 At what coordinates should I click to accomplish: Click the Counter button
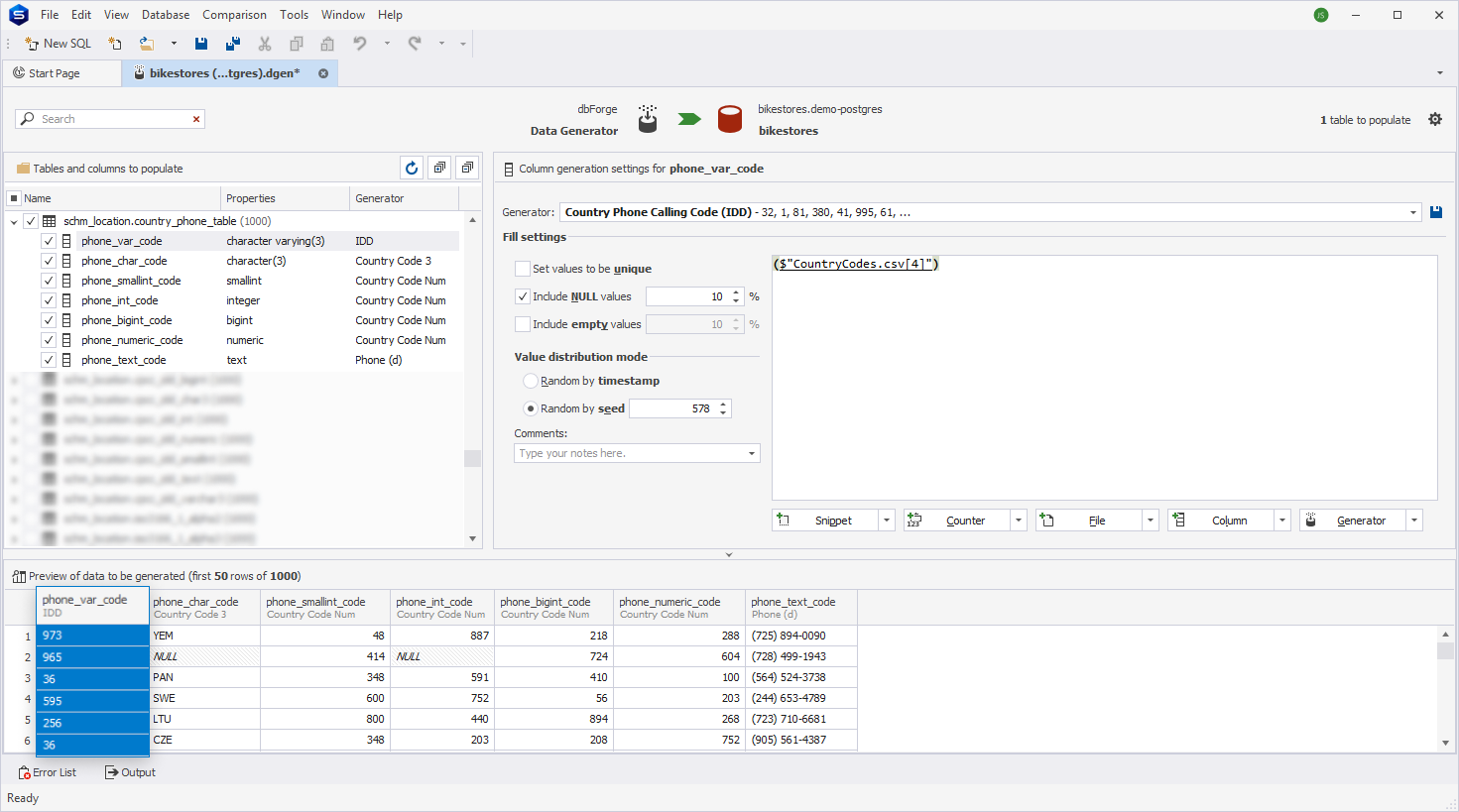pos(957,521)
